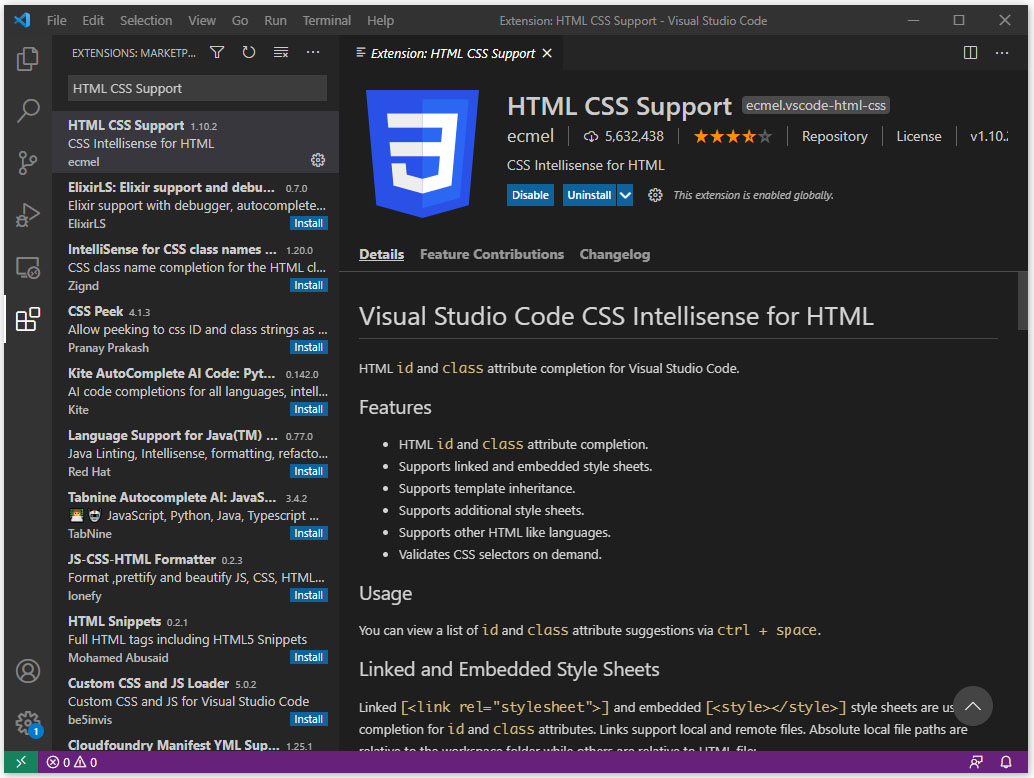Click the Extension: HTML CSS Support tab

452,53
